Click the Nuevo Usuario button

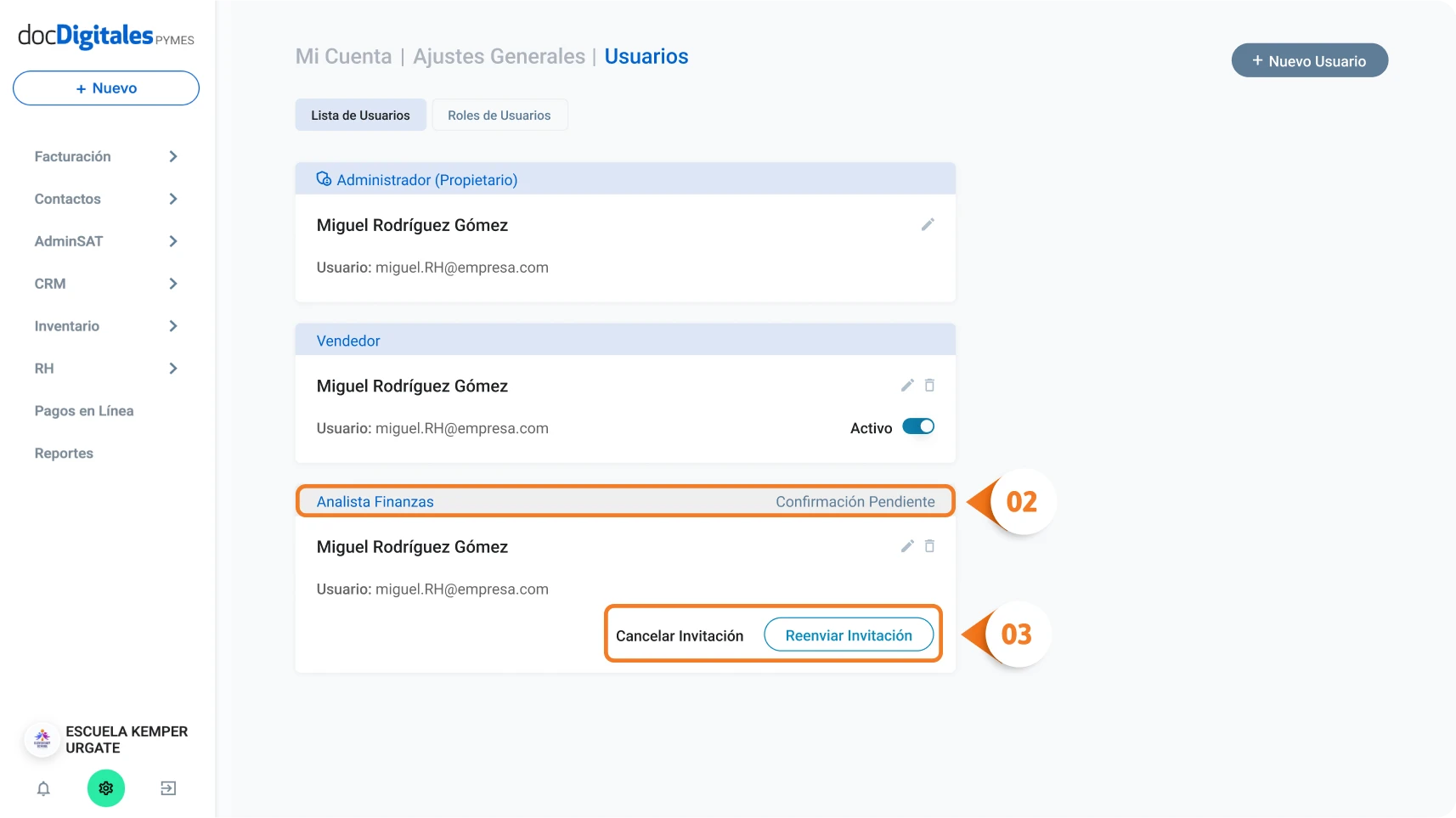pos(1309,60)
